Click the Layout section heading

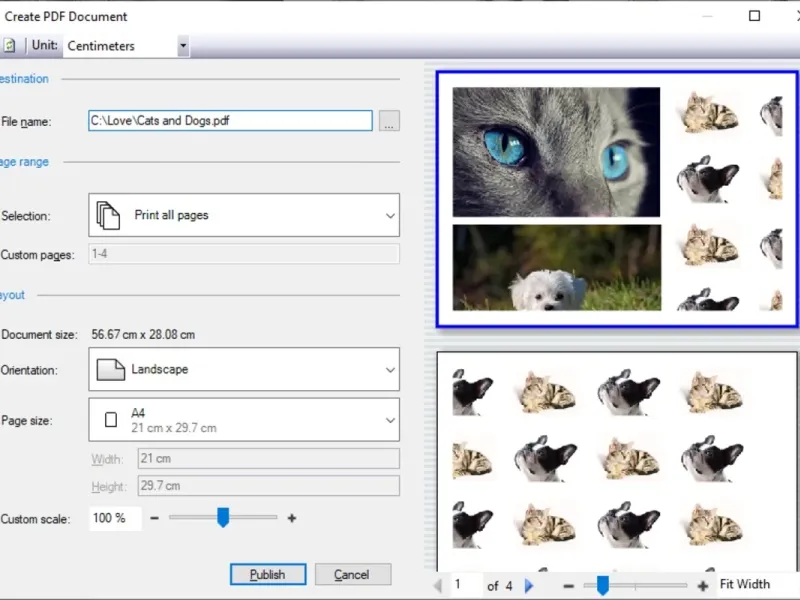(12, 295)
